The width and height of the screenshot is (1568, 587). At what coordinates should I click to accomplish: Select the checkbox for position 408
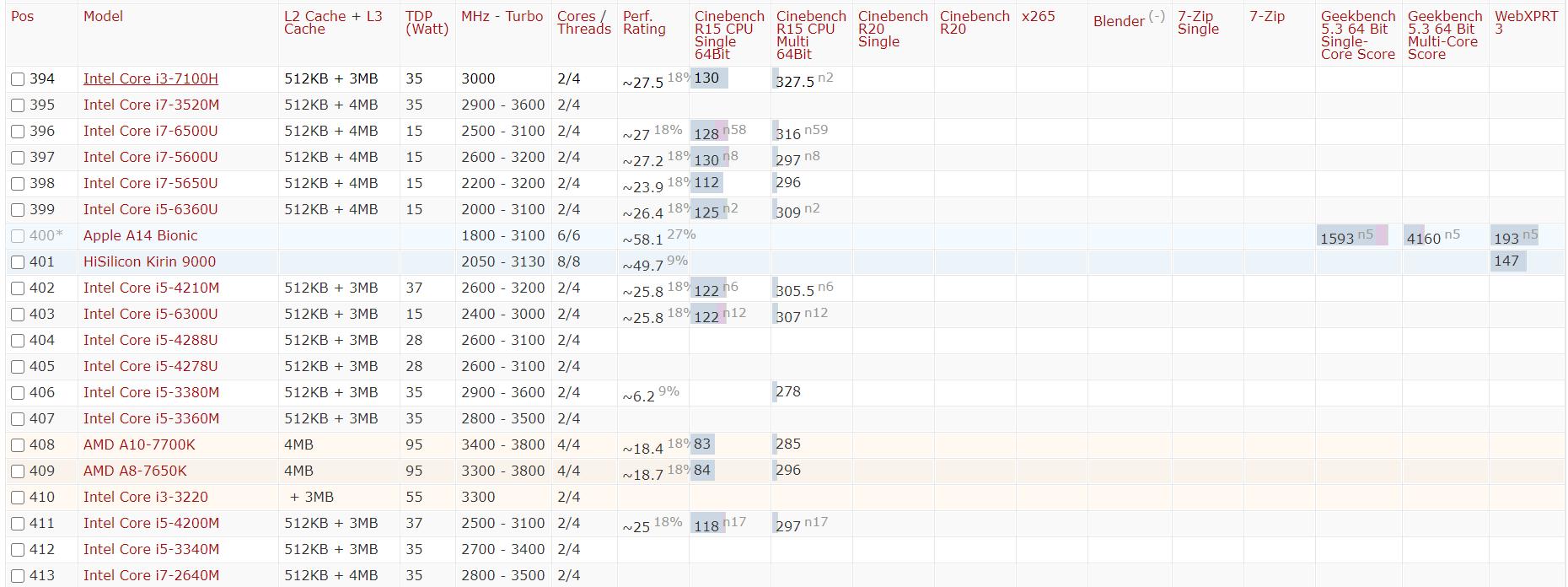(18, 445)
